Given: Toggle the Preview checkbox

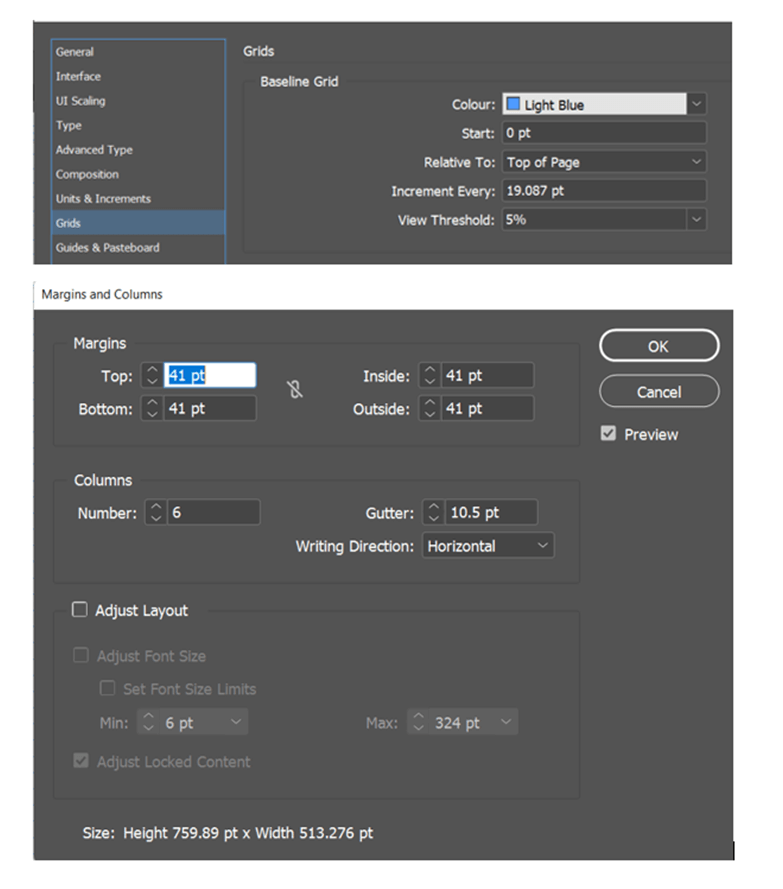Looking at the screenshot, I should point(608,434).
